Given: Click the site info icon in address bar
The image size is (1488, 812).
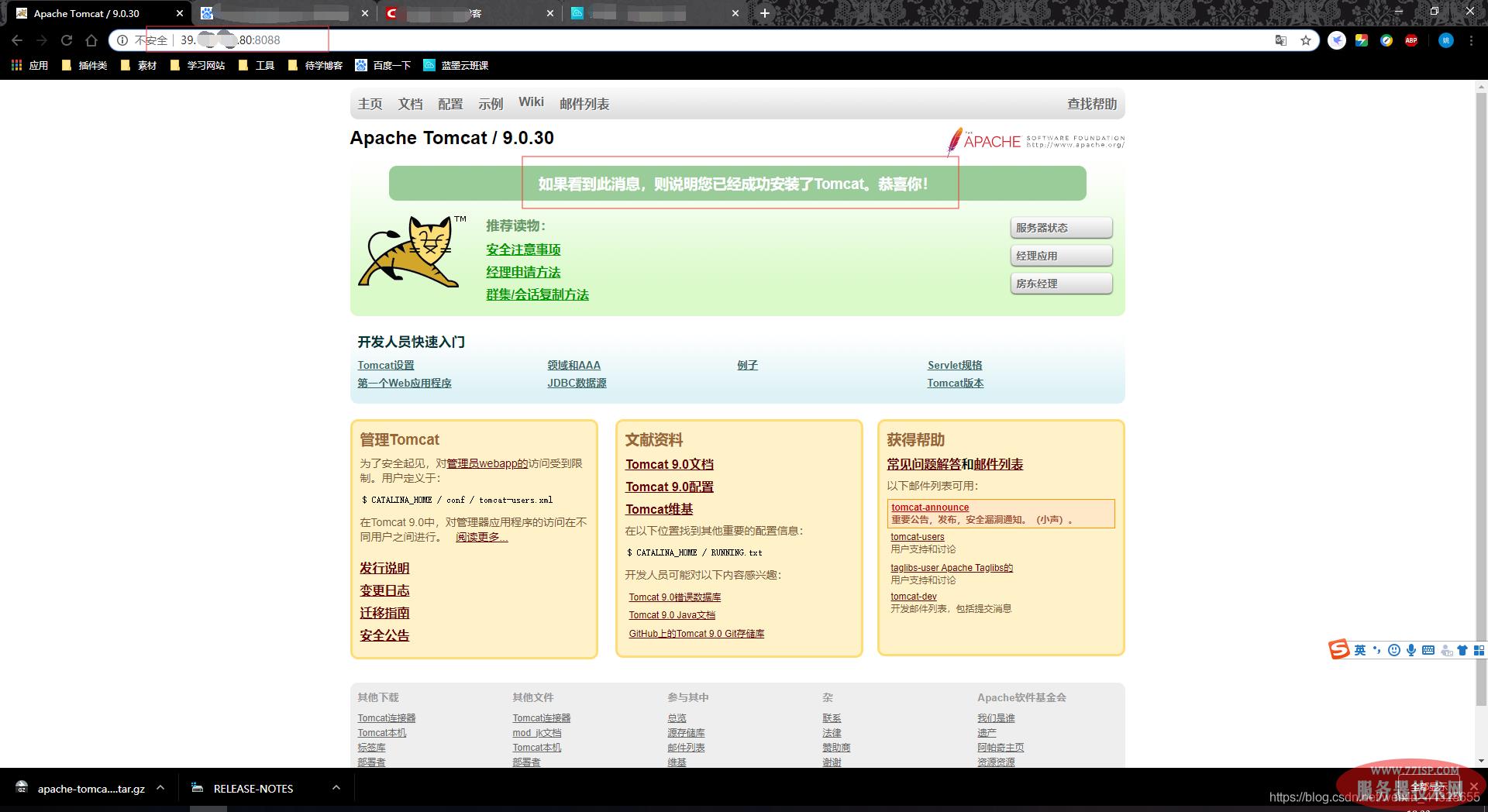Looking at the screenshot, I should click(122, 40).
